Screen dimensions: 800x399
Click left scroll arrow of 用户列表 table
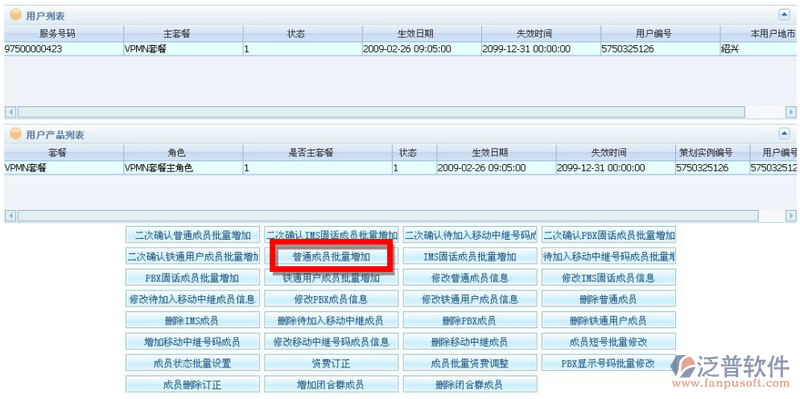[x=10, y=112]
